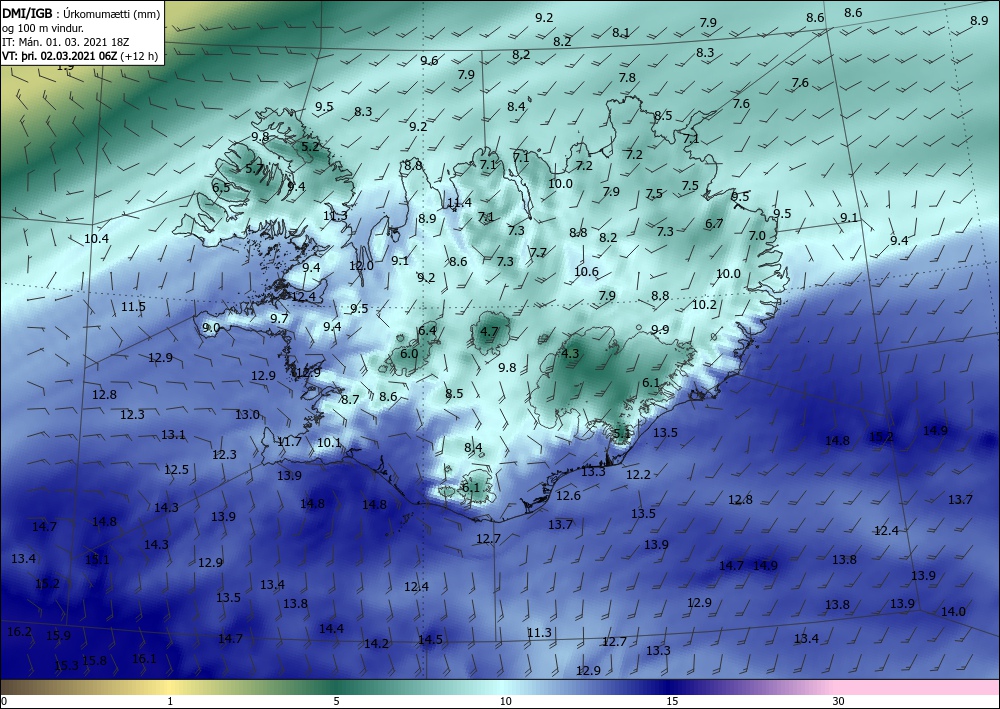This screenshot has height=709, width=1000.
Task: Click the value 16.2 on the map
Action: tap(19, 632)
